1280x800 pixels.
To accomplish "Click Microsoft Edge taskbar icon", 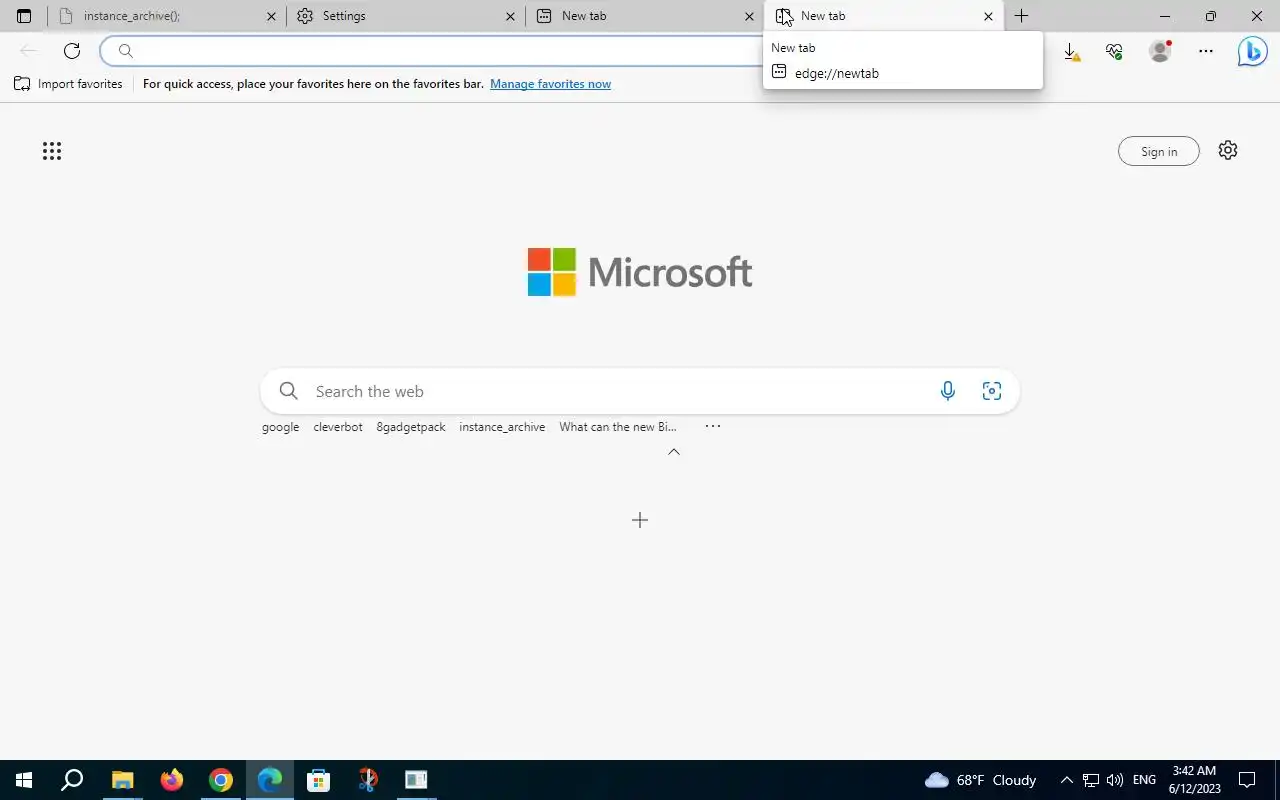I will (x=270, y=780).
